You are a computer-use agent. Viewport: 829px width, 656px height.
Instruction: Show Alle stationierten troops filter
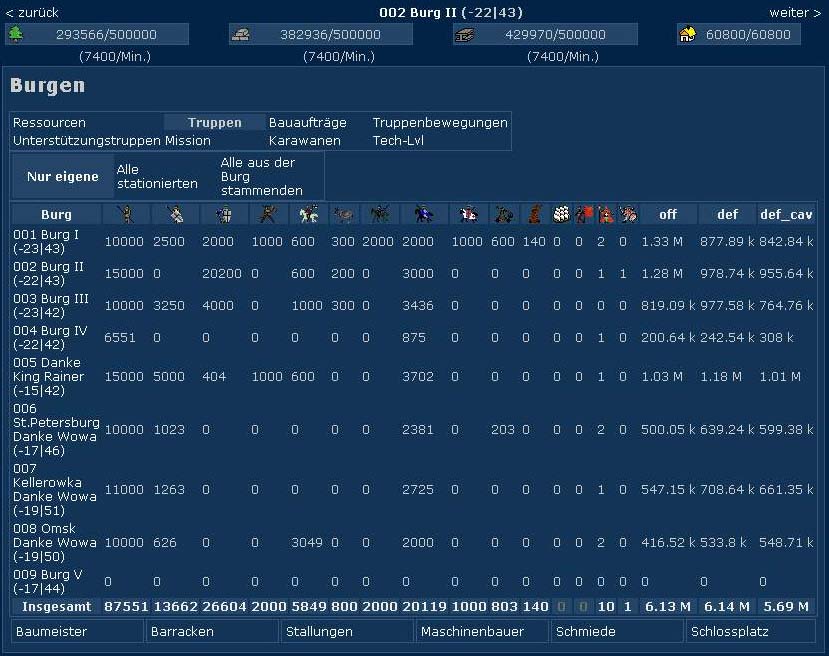coord(157,177)
